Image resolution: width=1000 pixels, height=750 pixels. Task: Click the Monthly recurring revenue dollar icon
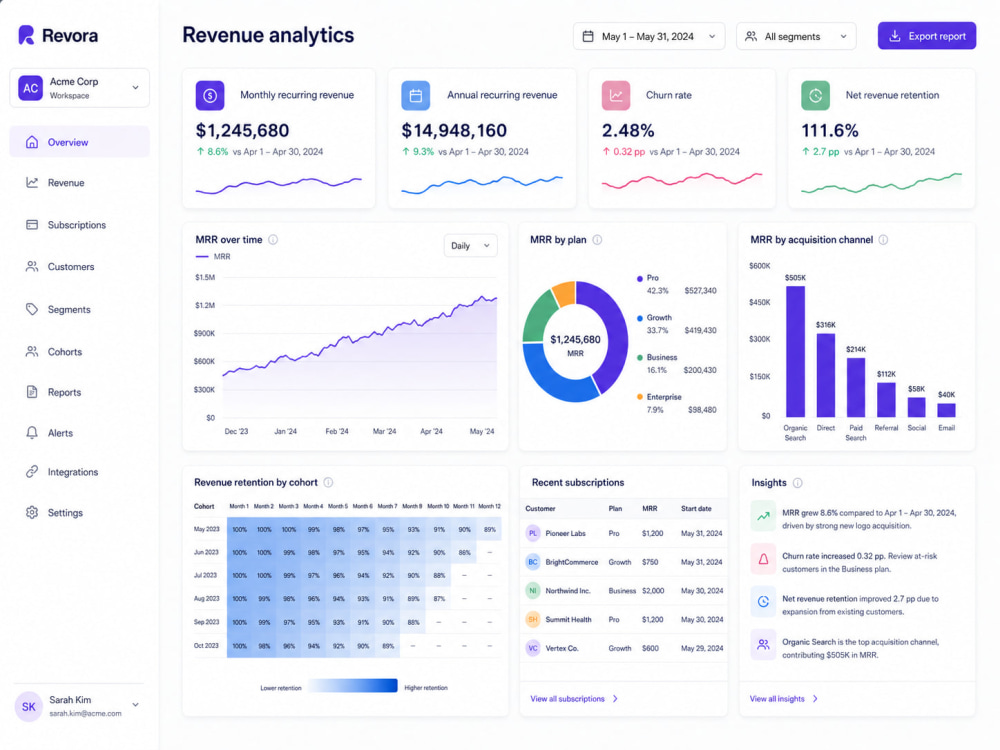coord(210,96)
